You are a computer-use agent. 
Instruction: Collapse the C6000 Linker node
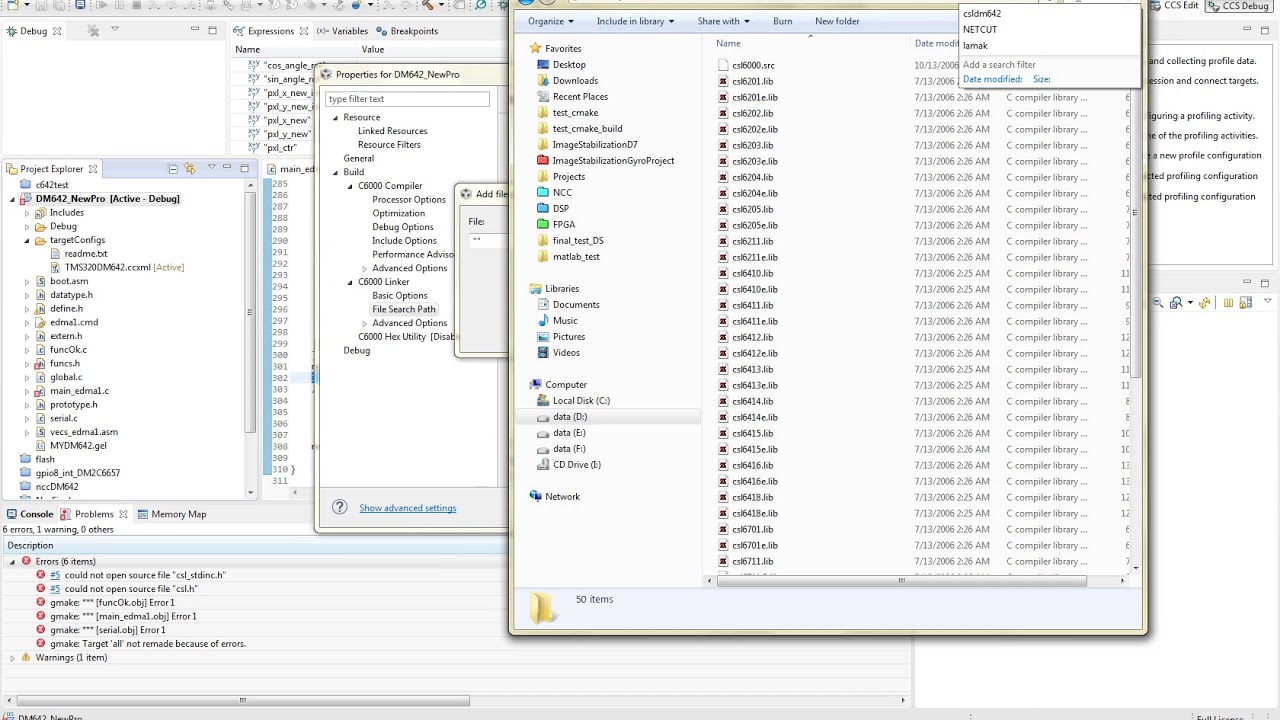click(x=350, y=282)
